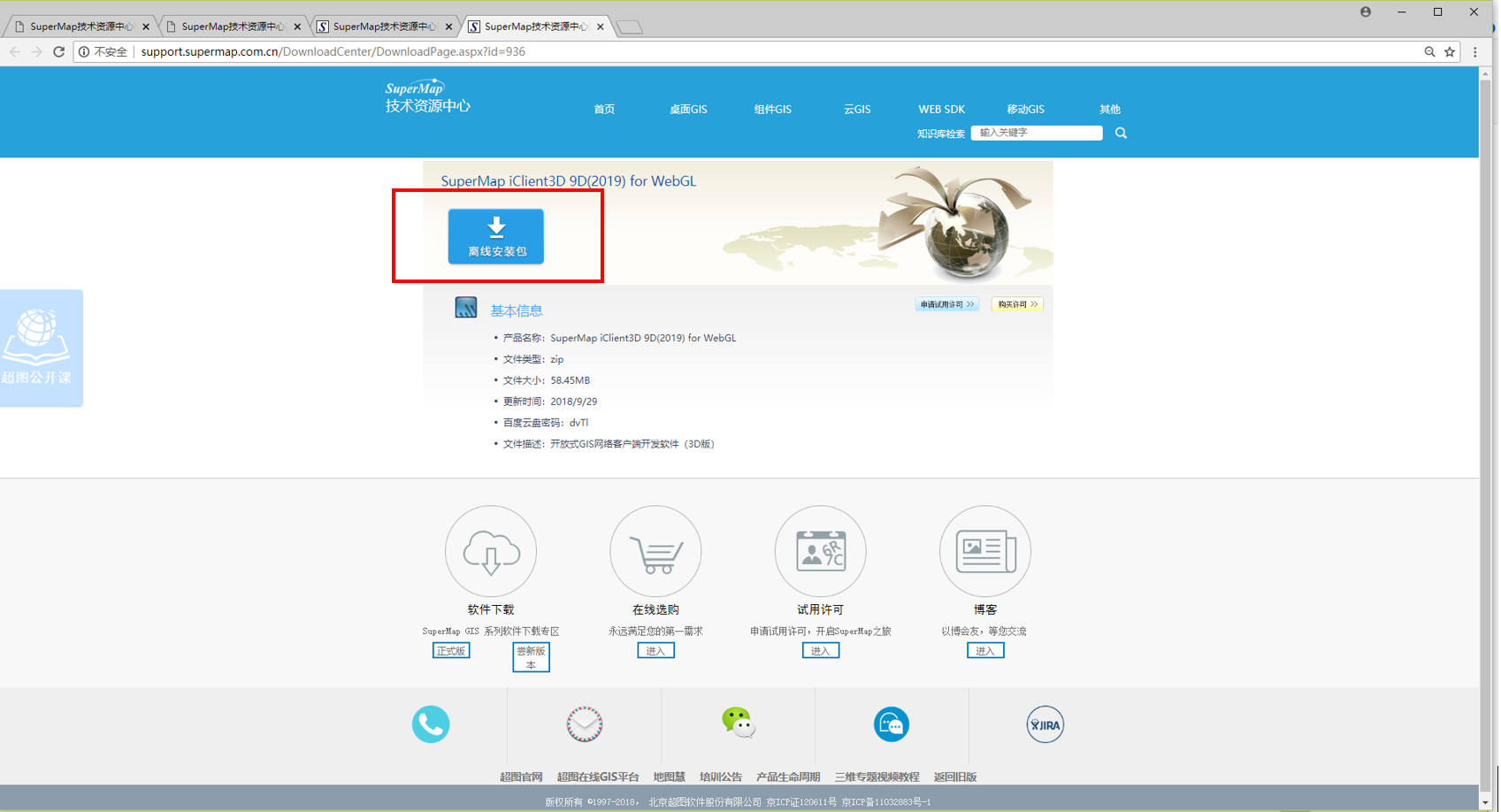Click the Baidu cloud password dvTl
Viewport: 1501px width, 812px height.
pos(578,423)
